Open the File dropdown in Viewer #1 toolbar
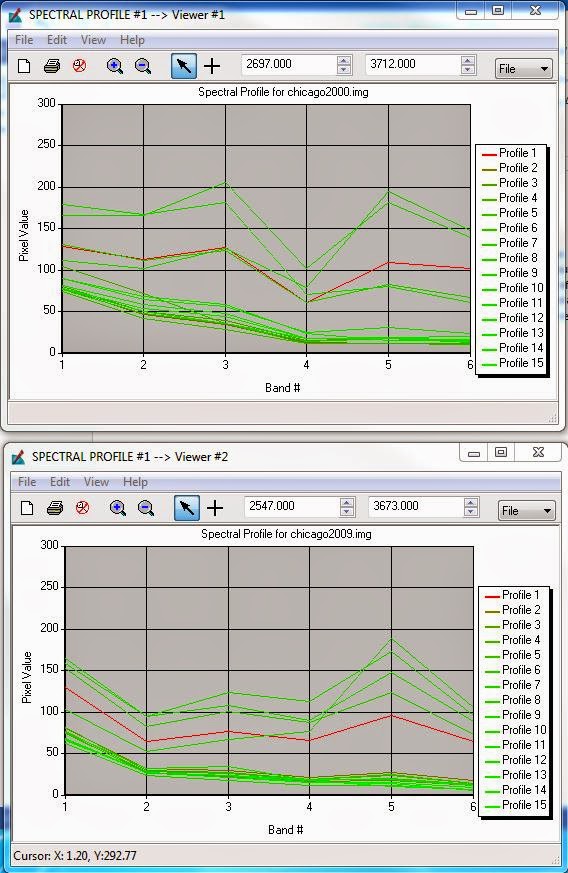This screenshot has width=568, height=873. [x=523, y=69]
